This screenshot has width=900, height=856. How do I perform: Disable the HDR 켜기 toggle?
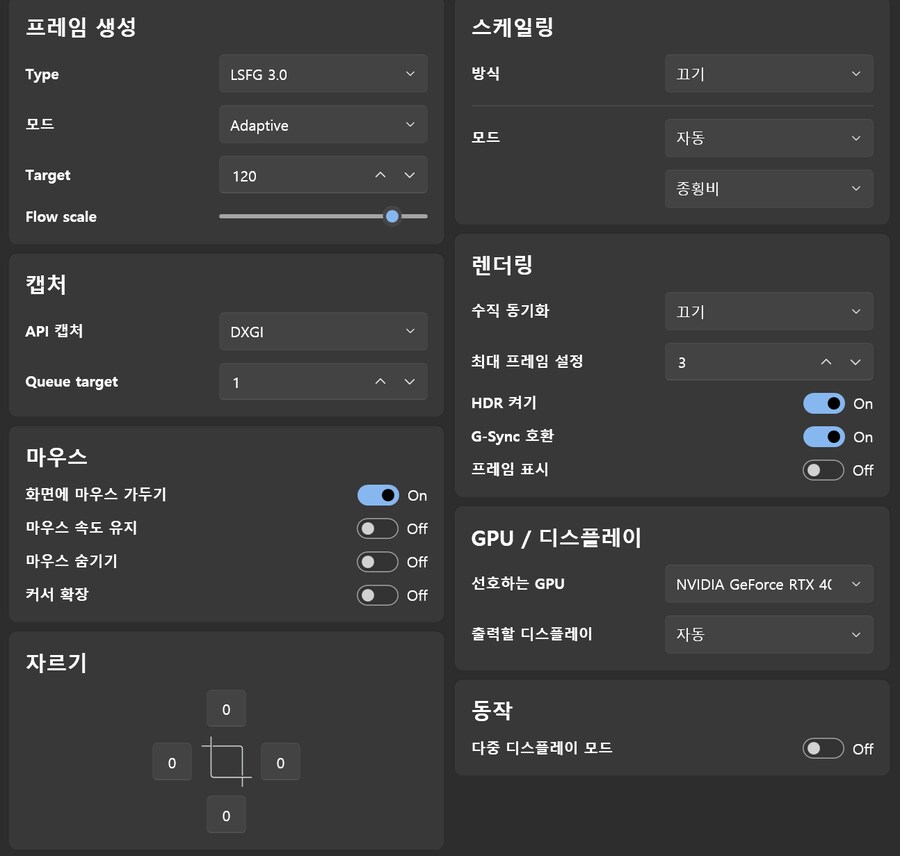(823, 403)
